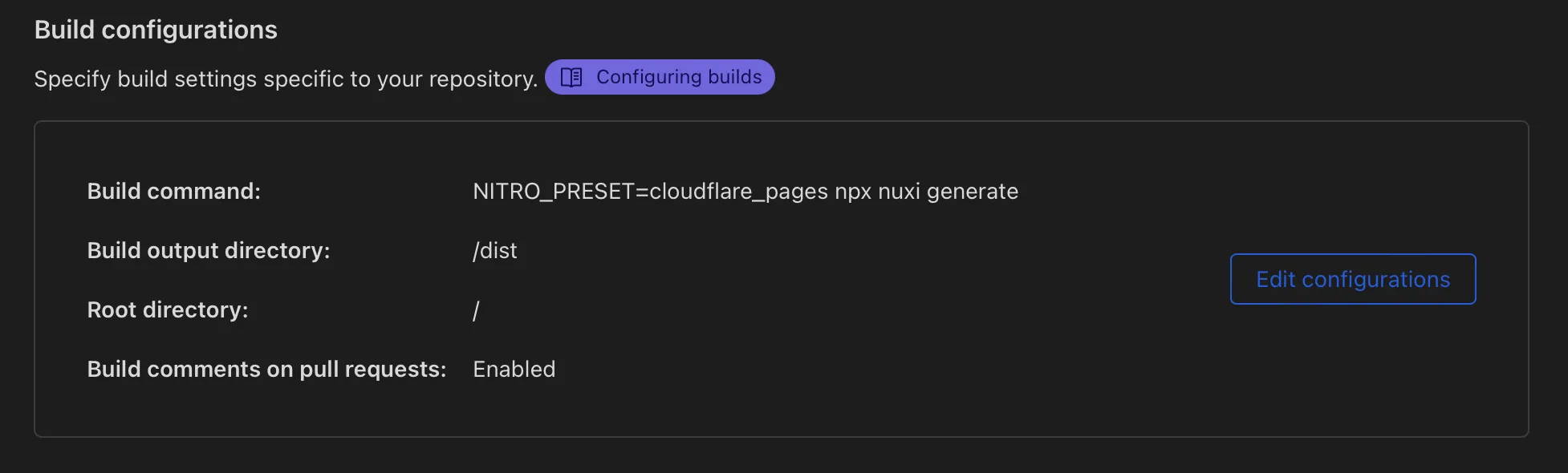Viewport: 1568px width, 473px height.
Task: Click 'npx nuxi generate' in the build command
Action: (x=926, y=192)
